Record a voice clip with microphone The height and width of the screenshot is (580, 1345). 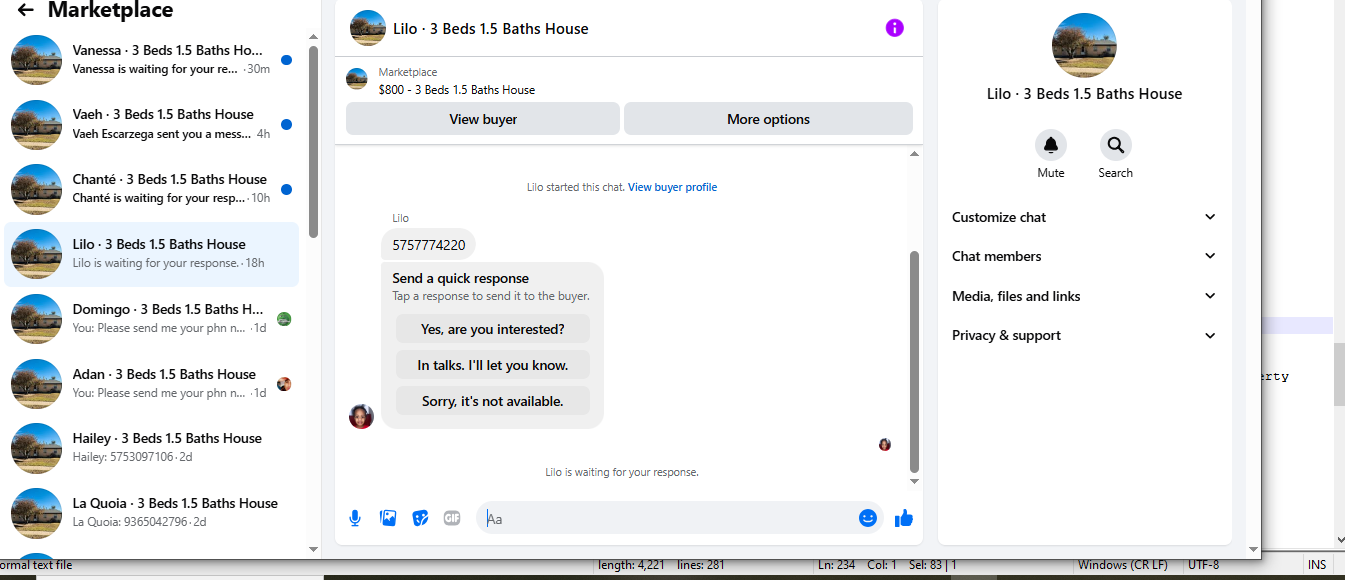click(x=355, y=518)
